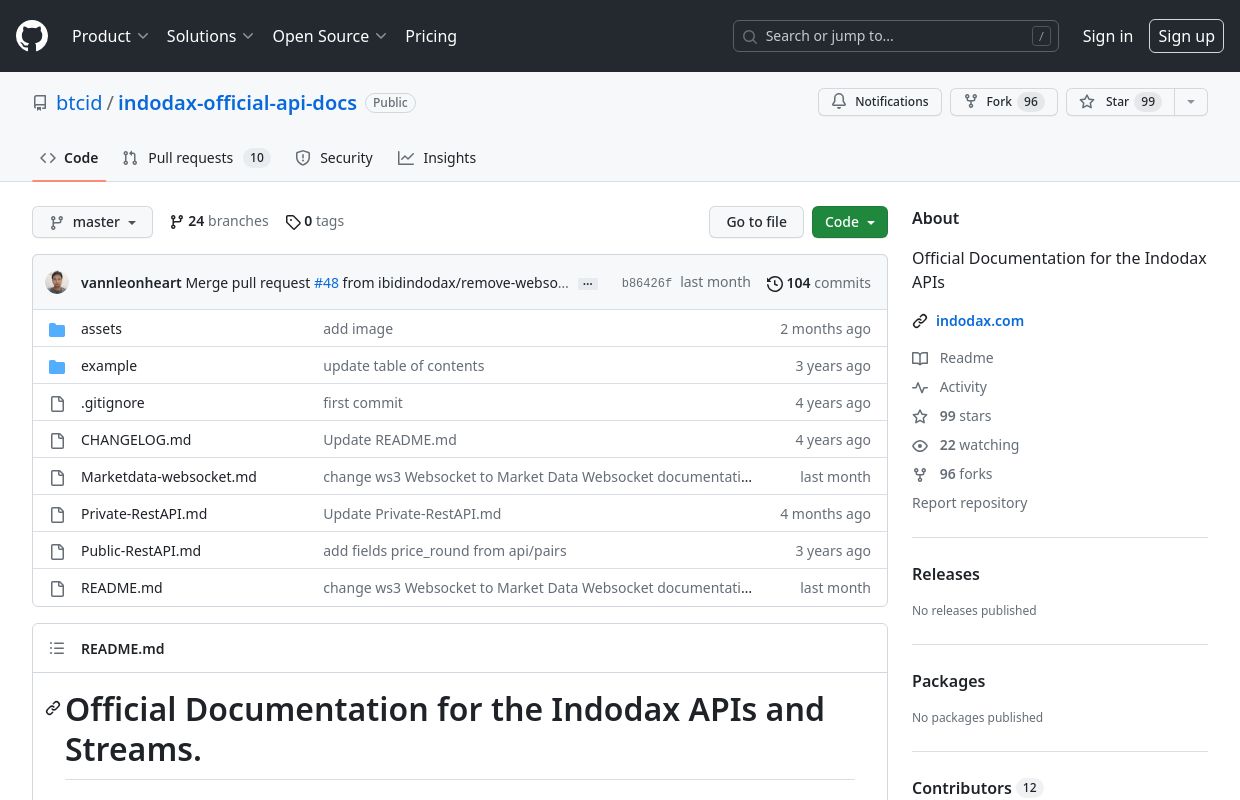View the 24 branches list

(219, 221)
